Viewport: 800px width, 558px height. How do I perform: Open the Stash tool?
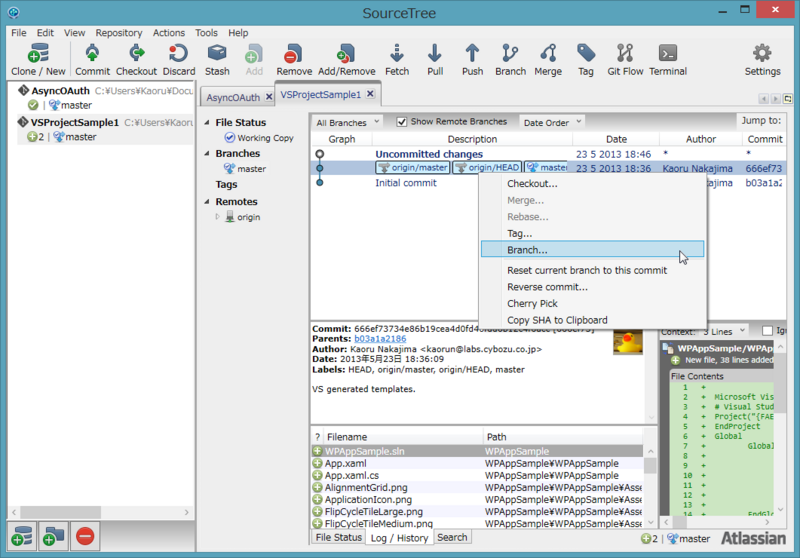coord(217,60)
